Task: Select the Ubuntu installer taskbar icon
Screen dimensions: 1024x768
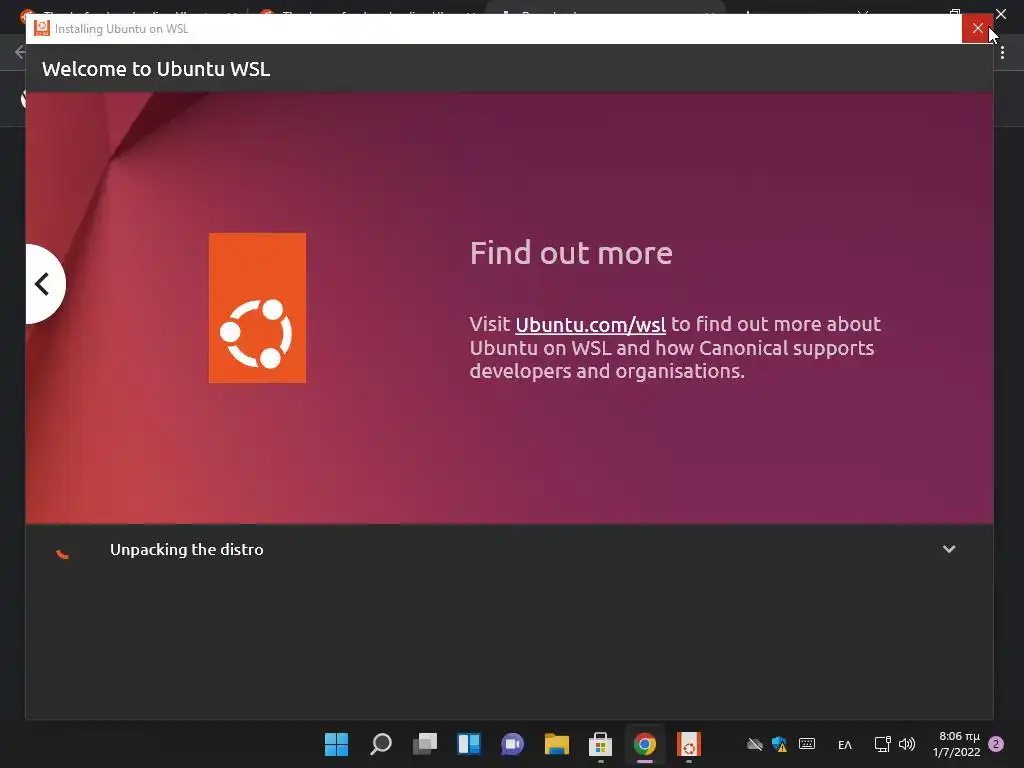Action: [688, 744]
